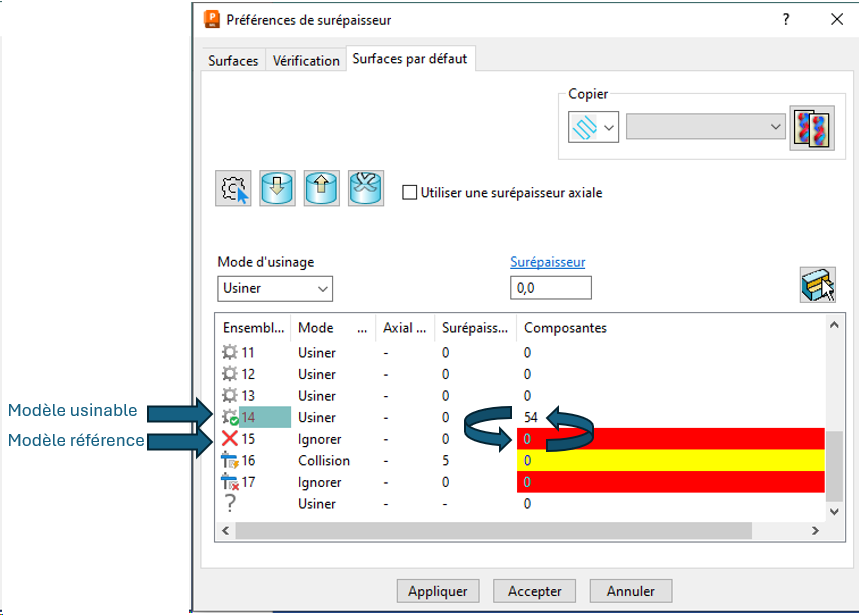Open the Mode d'usinage dropdown
Image resolution: width=859 pixels, height=615 pixels.
point(275,289)
